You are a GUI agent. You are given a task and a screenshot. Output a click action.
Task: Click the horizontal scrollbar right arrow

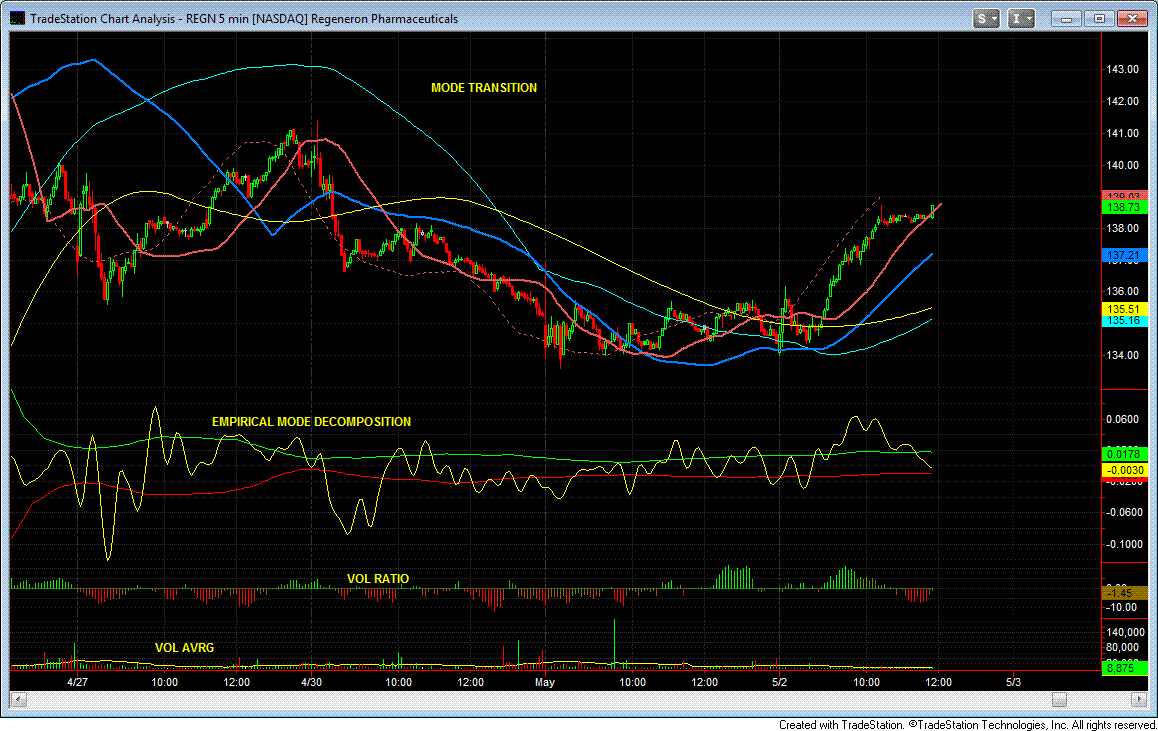[x=1139, y=699]
